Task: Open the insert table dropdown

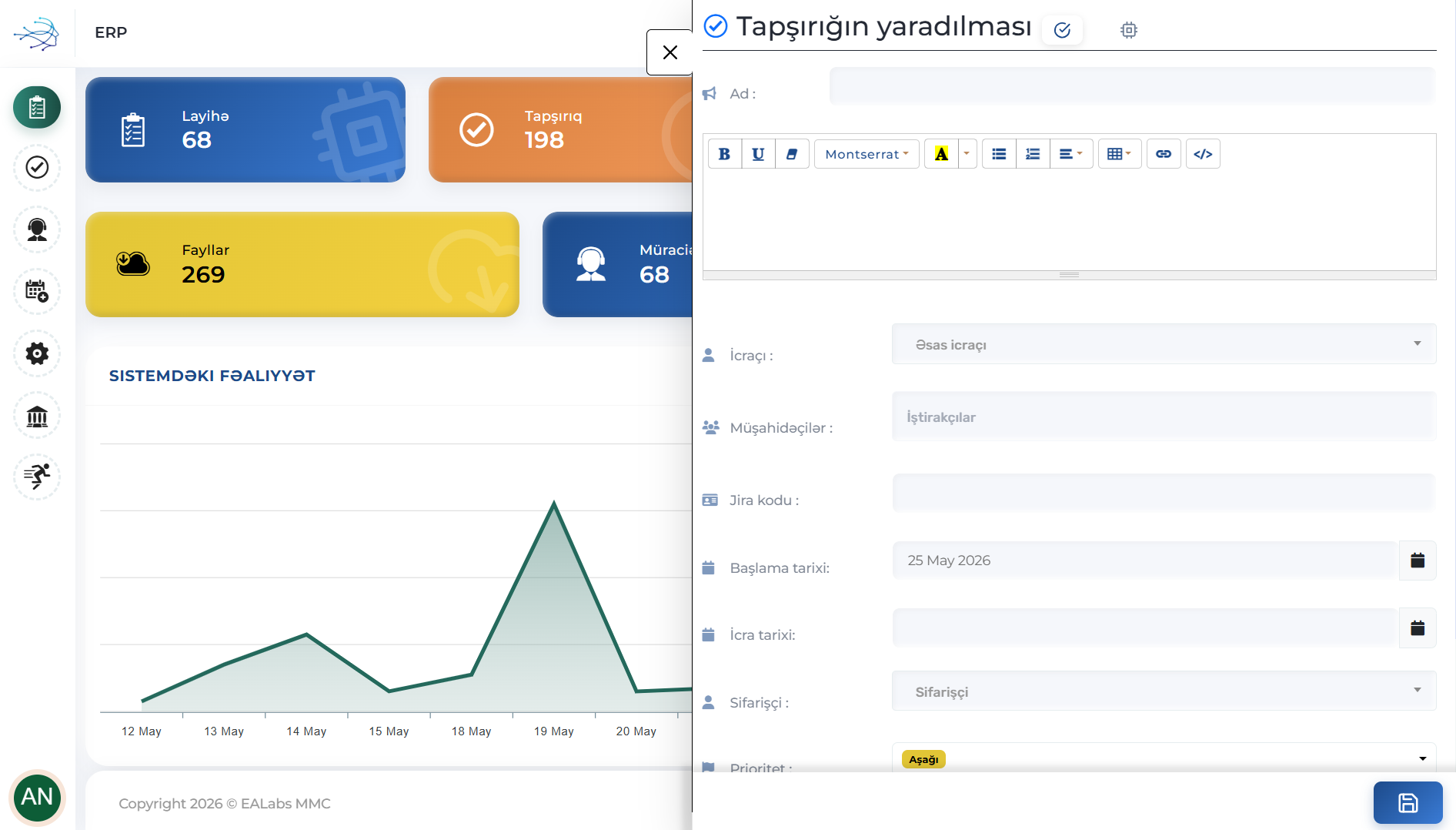Action: [x=1120, y=154]
